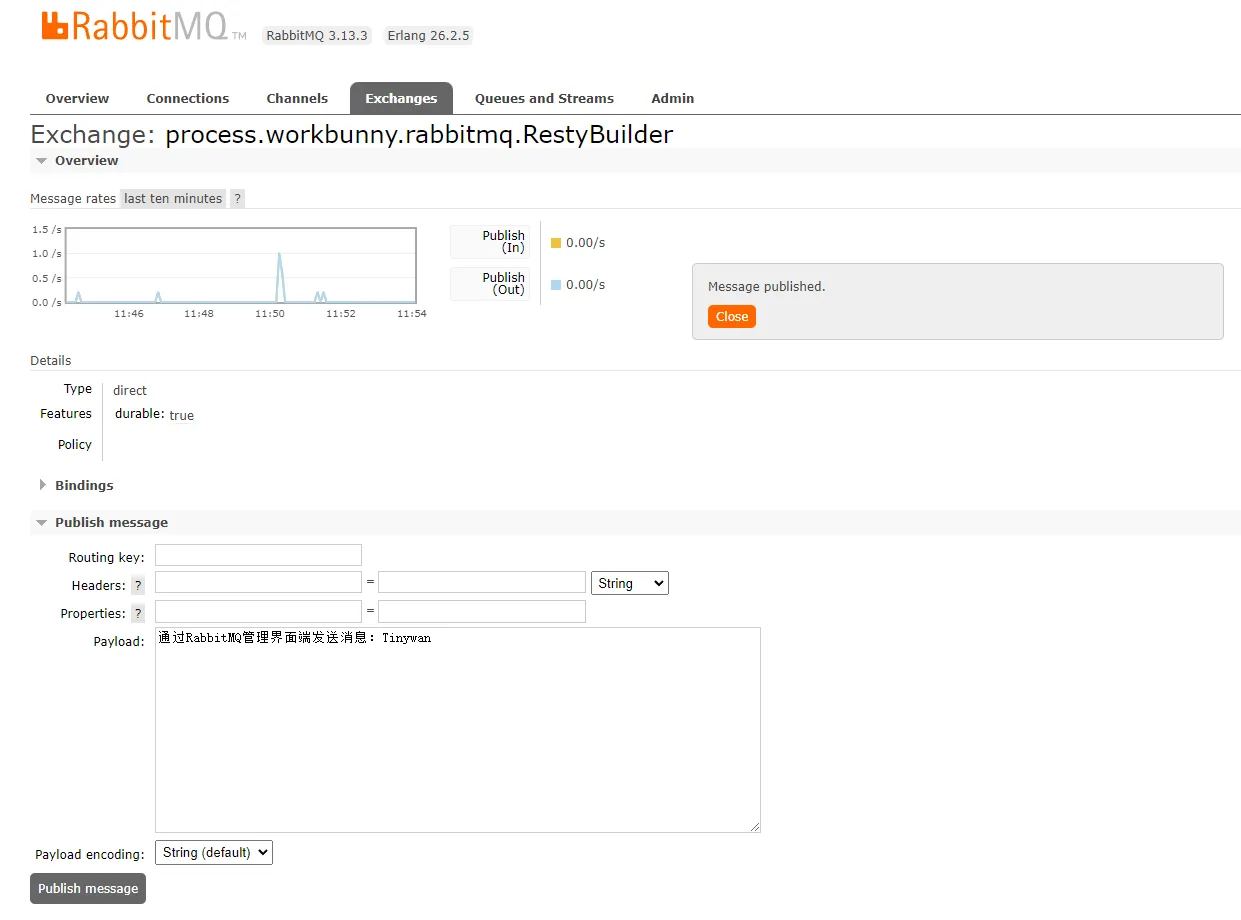The width and height of the screenshot is (1241, 920).
Task: Switch to the Connections tab
Action: point(188,98)
